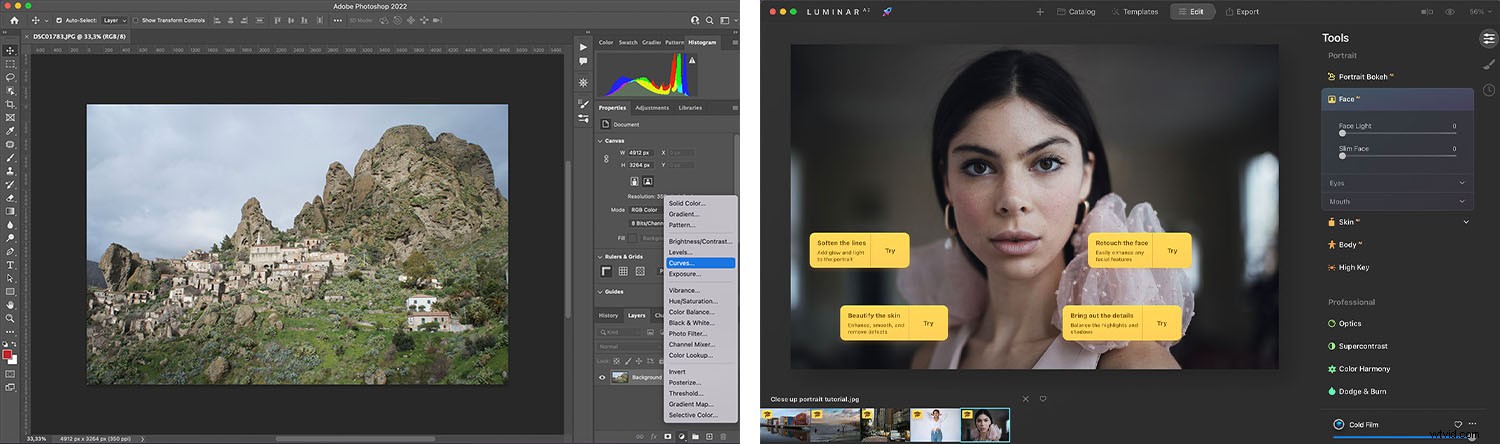
Task: Click the delete layer trash icon
Action: (723, 437)
